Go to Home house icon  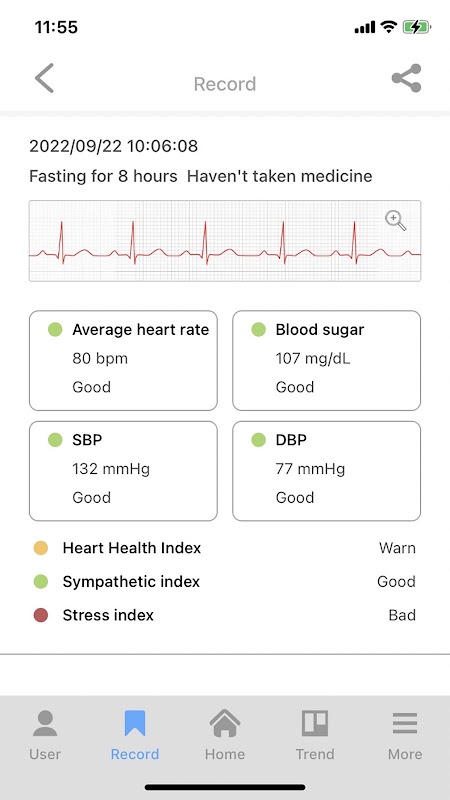point(224,723)
